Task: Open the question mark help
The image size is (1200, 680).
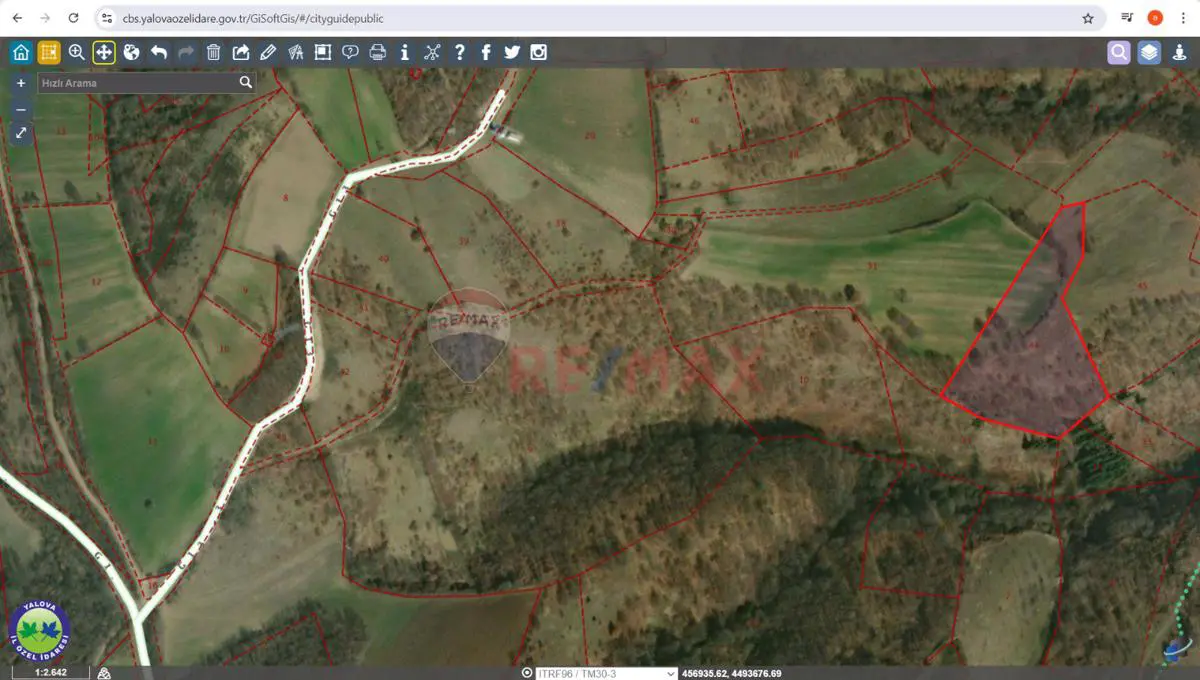Action: [x=459, y=52]
